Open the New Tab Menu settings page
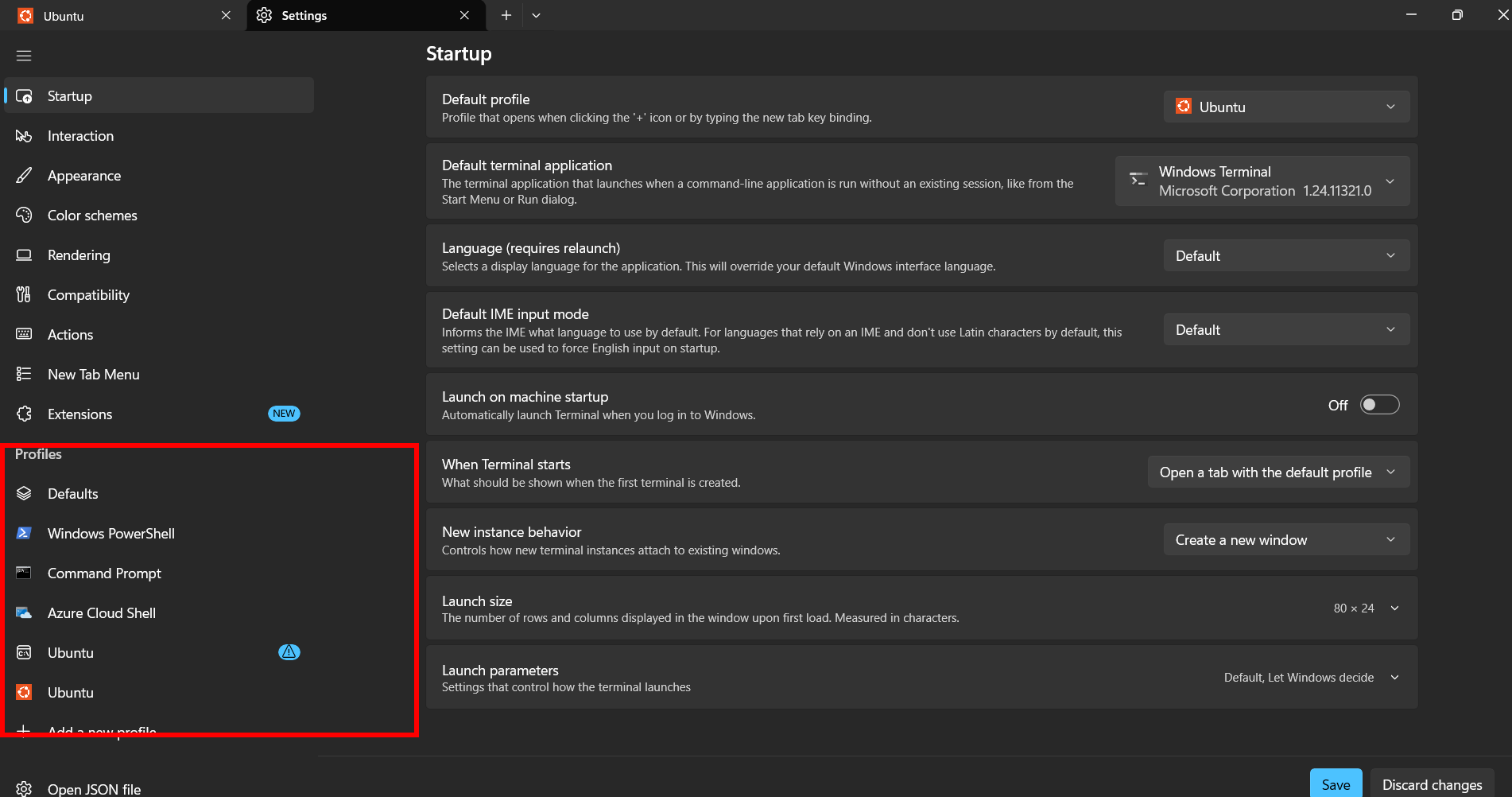The height and width of the screenshot is (797, 1512). pos(159,375)
